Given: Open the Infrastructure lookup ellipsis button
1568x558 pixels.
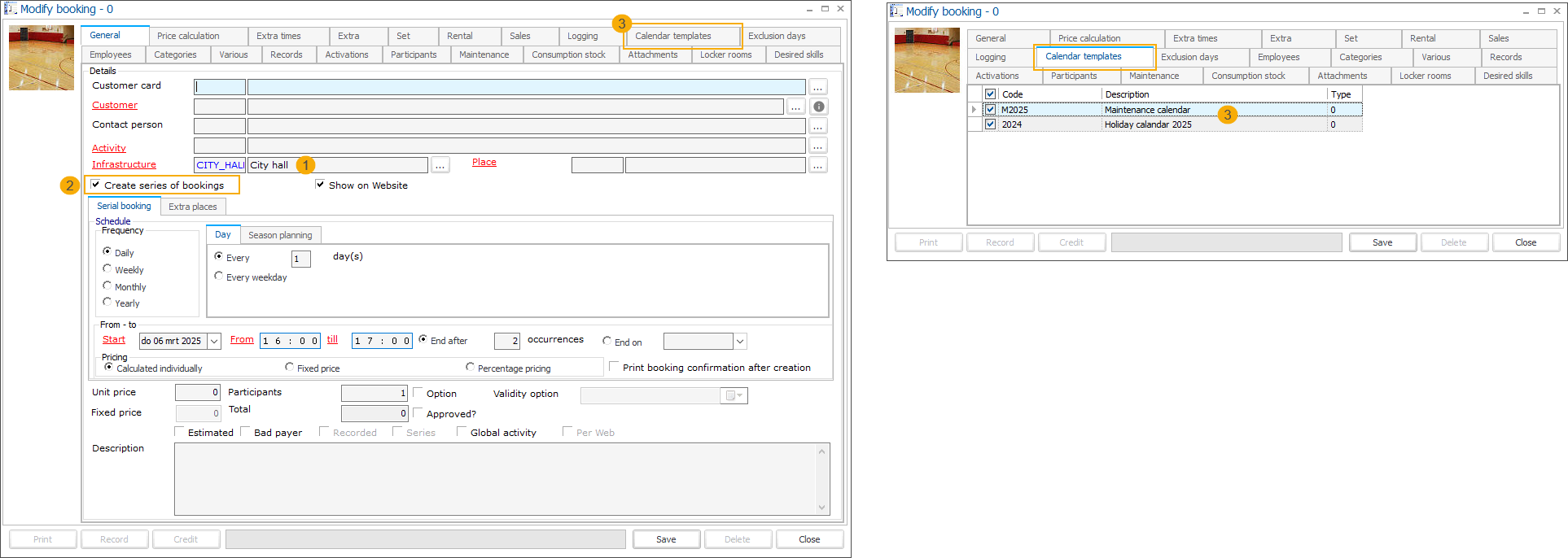Looking at the screenshot, I should click(x=440, y=165).
